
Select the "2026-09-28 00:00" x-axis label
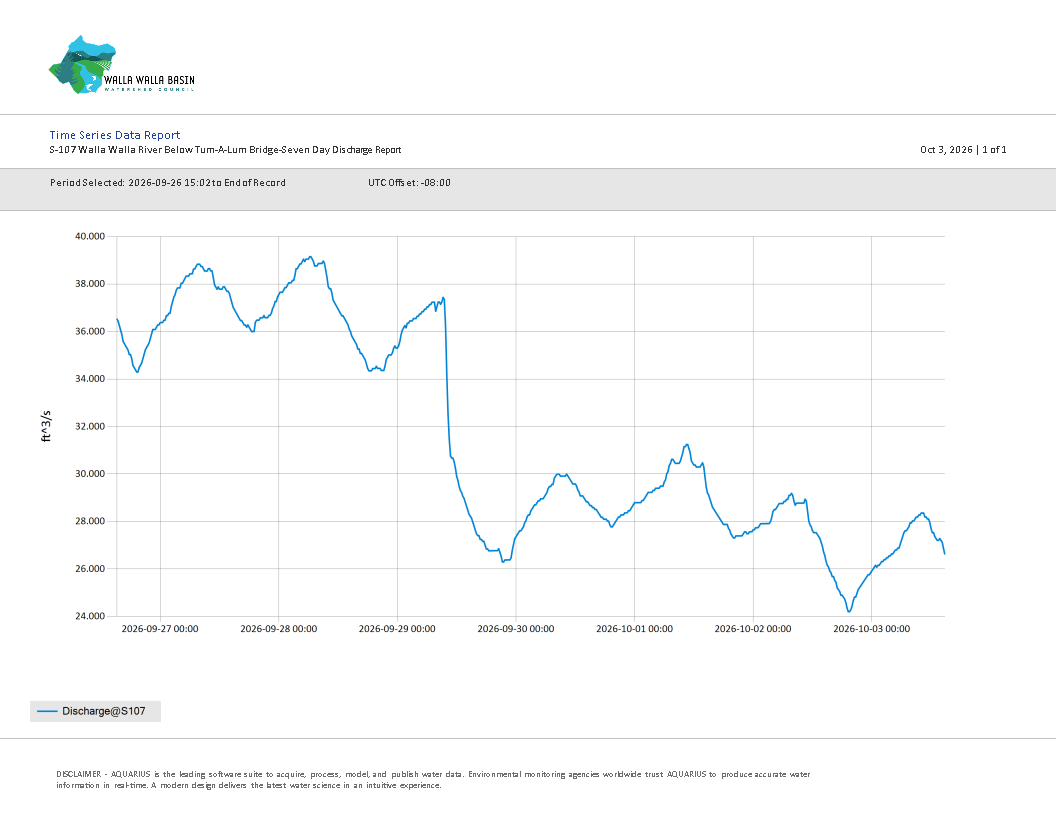(x=279, y=629)
